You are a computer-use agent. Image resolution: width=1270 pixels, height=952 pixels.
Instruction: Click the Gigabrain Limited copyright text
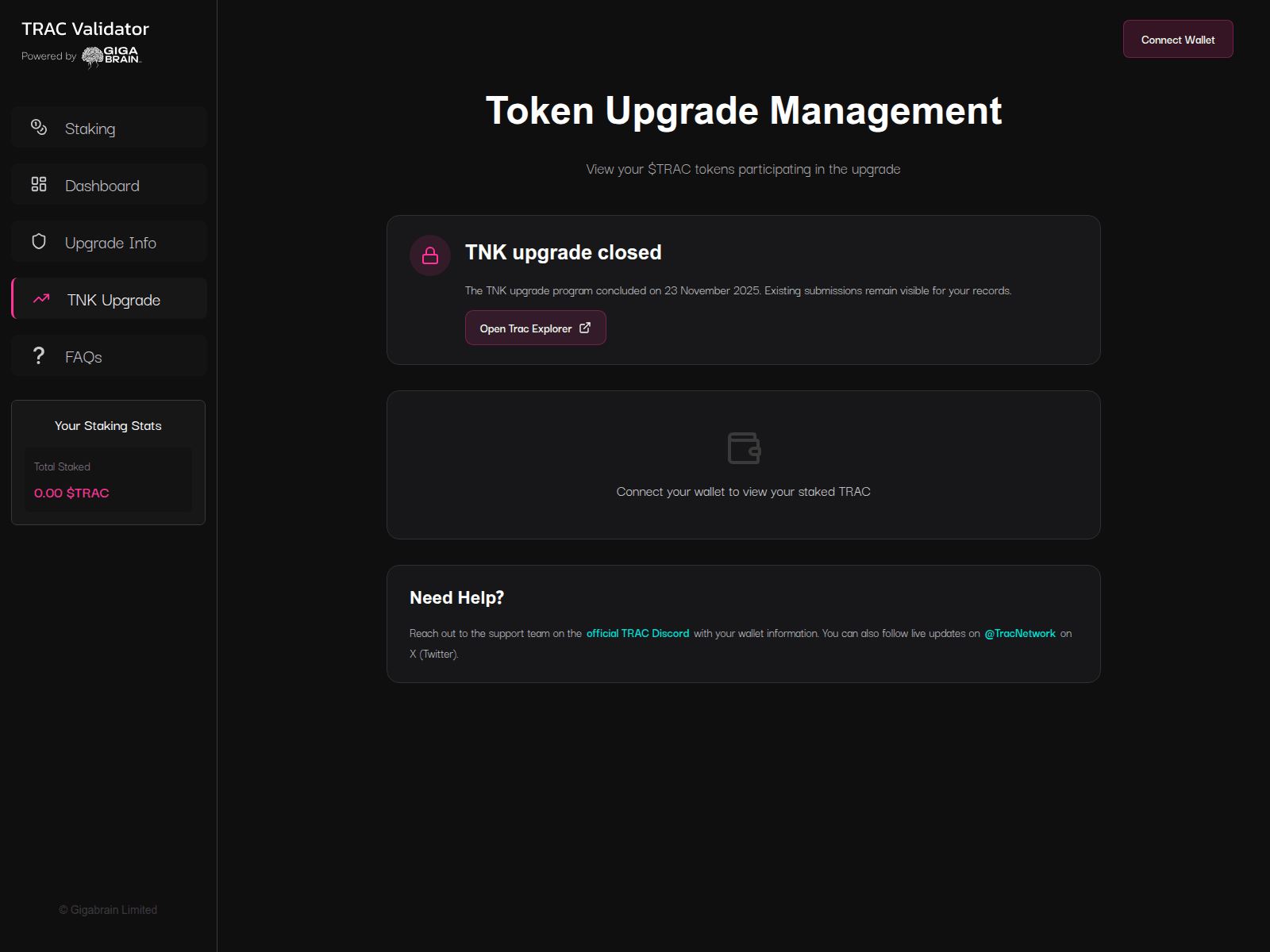[x=108, y=910]
